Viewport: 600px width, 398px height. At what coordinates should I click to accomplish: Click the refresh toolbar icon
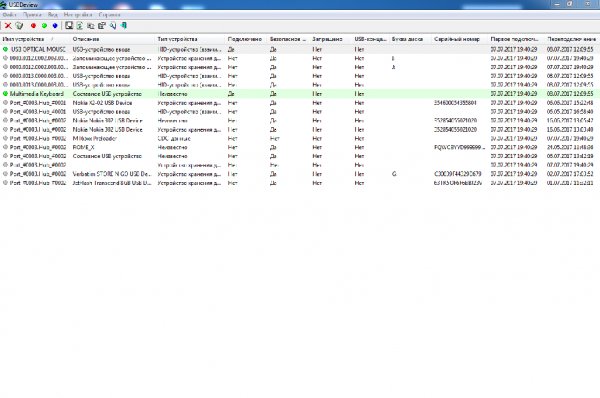[80, 26]
